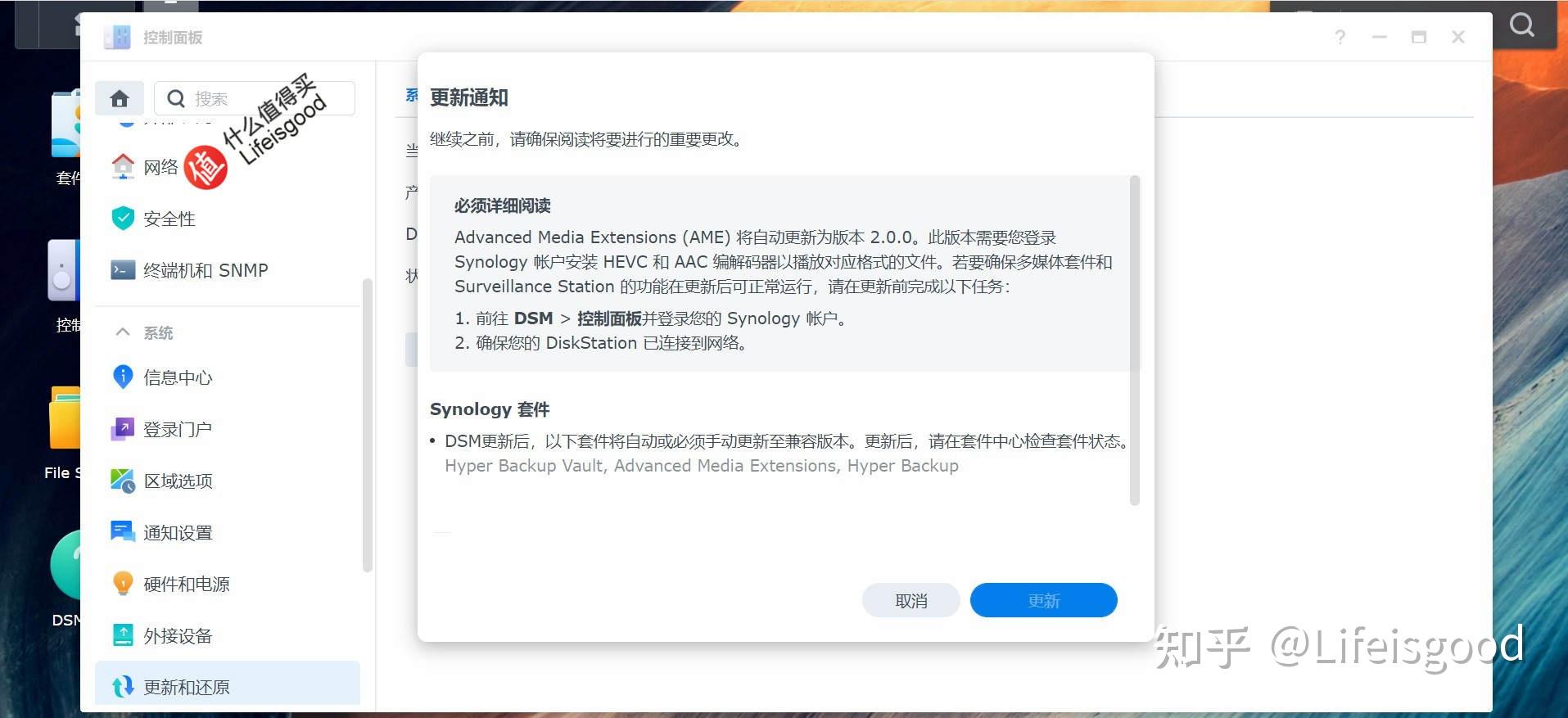
Task: Open the 信息中心 info icon
Action: coord(123,377)
